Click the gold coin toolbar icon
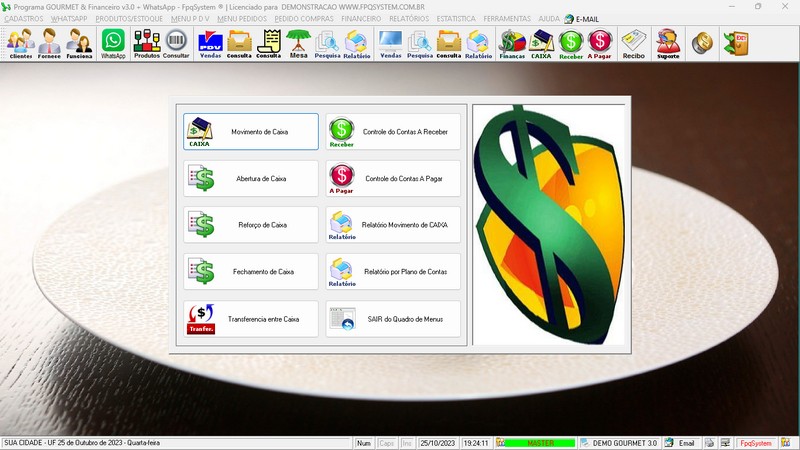Screen dimensions: 800x450 tap(703, 43)
